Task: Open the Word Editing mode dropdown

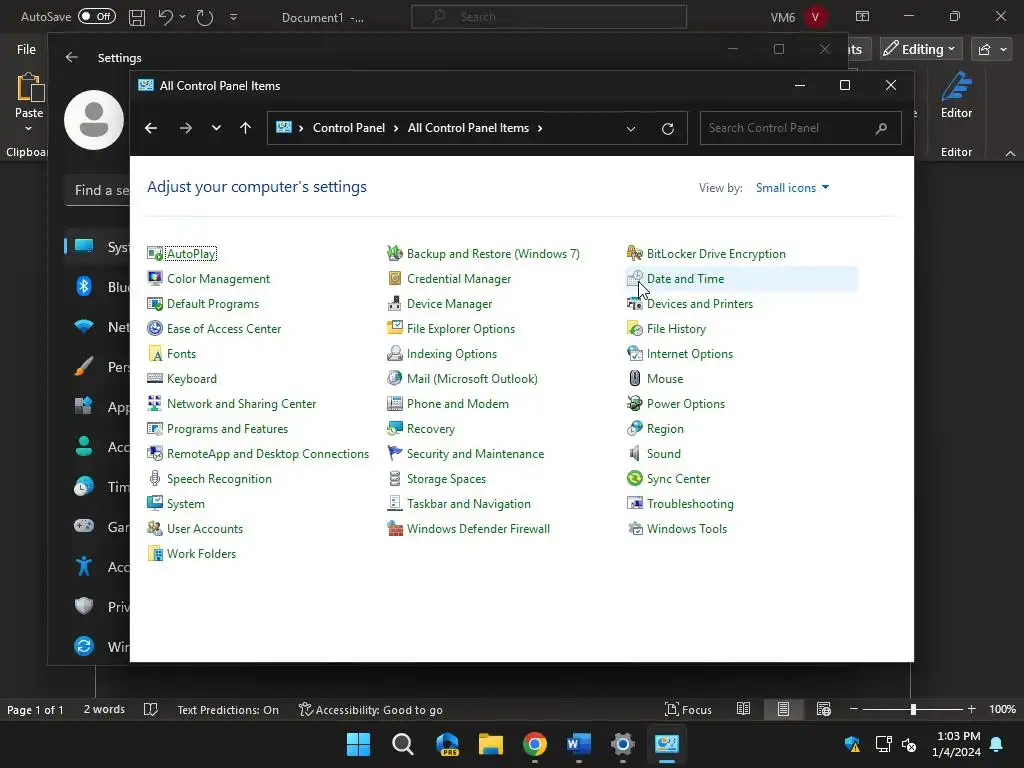Action: click(x=920, y=49)
